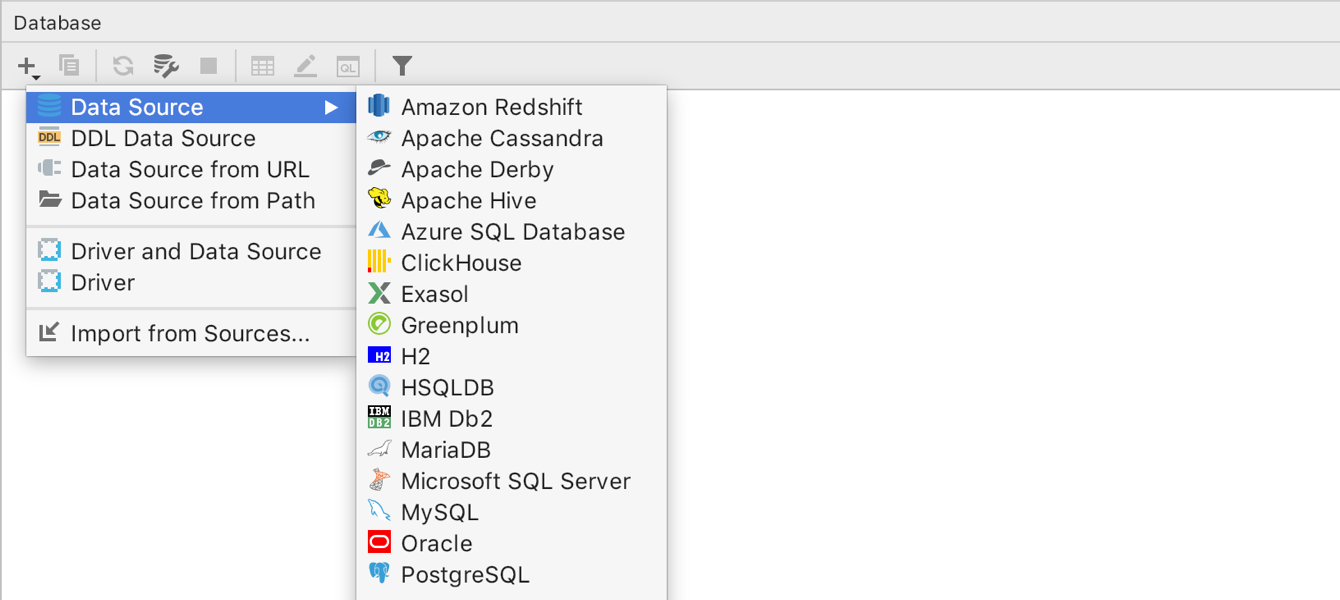The image size is (1340, 600).
Task: Open the data editor table icon
Action: [x=262, y=65]
